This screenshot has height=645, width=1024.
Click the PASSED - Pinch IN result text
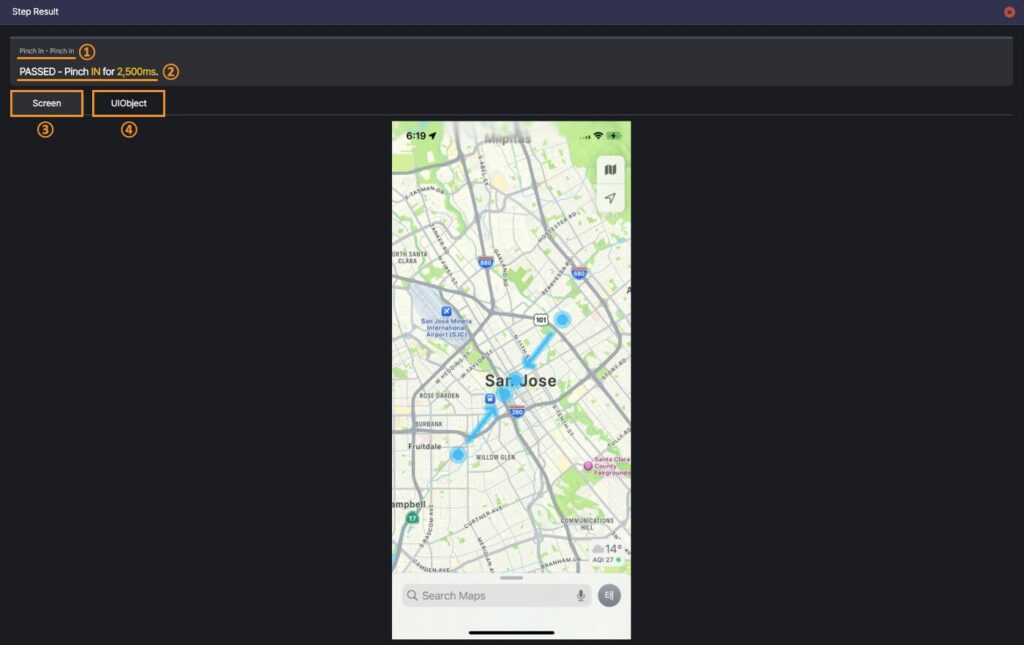click(88, 72)
